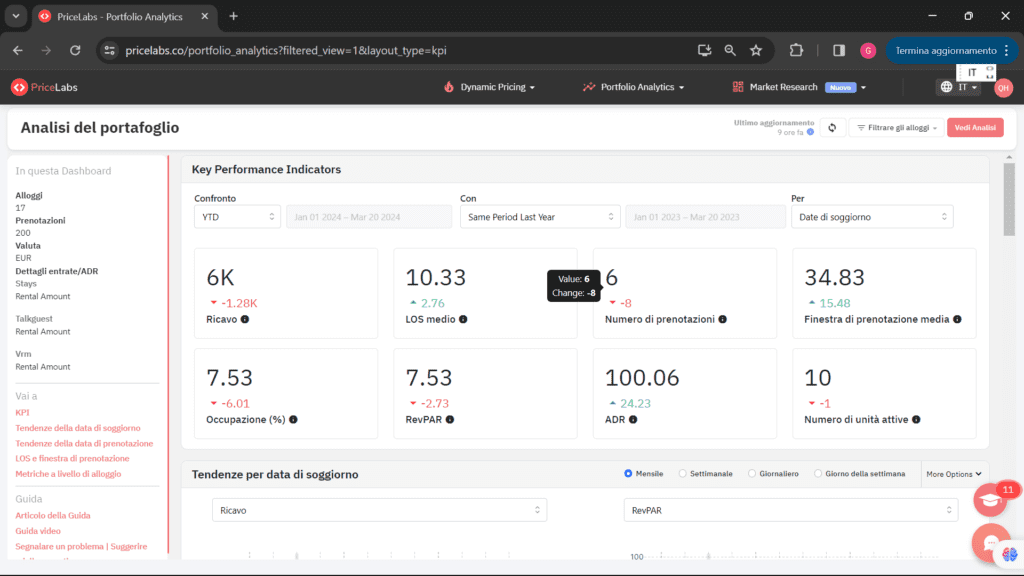
Task: Open the Portfolio Analytics menu
Action: 634,87
